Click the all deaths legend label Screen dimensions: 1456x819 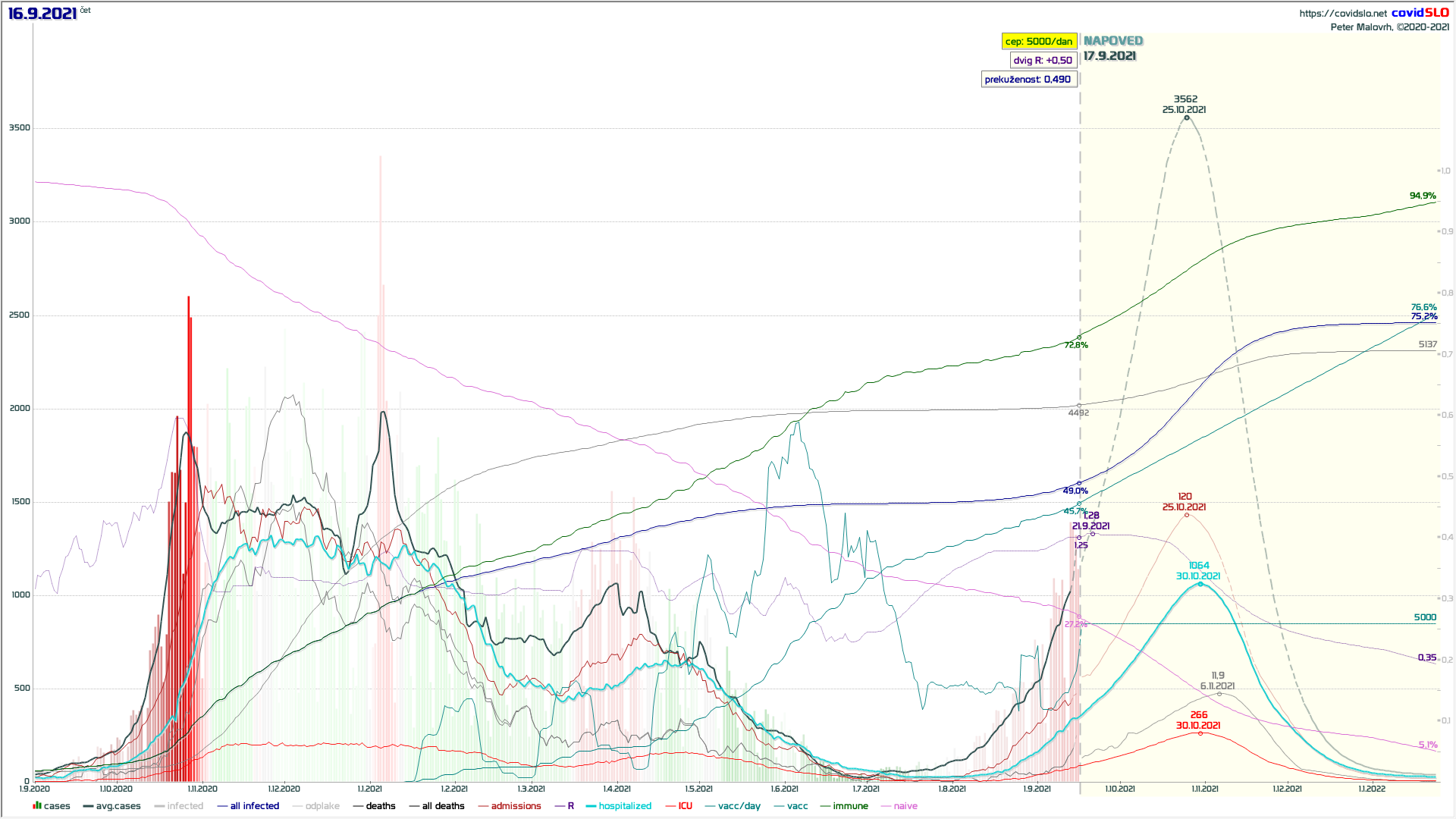443,806
